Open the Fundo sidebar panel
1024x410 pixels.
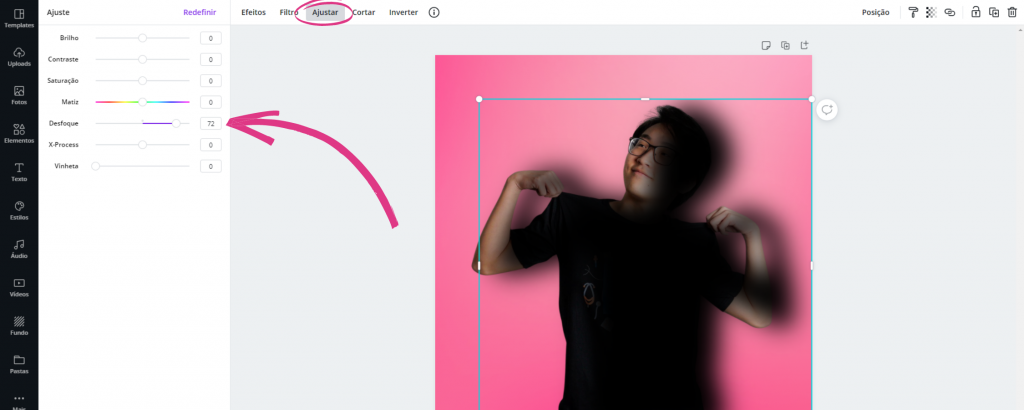click(19, 325)
